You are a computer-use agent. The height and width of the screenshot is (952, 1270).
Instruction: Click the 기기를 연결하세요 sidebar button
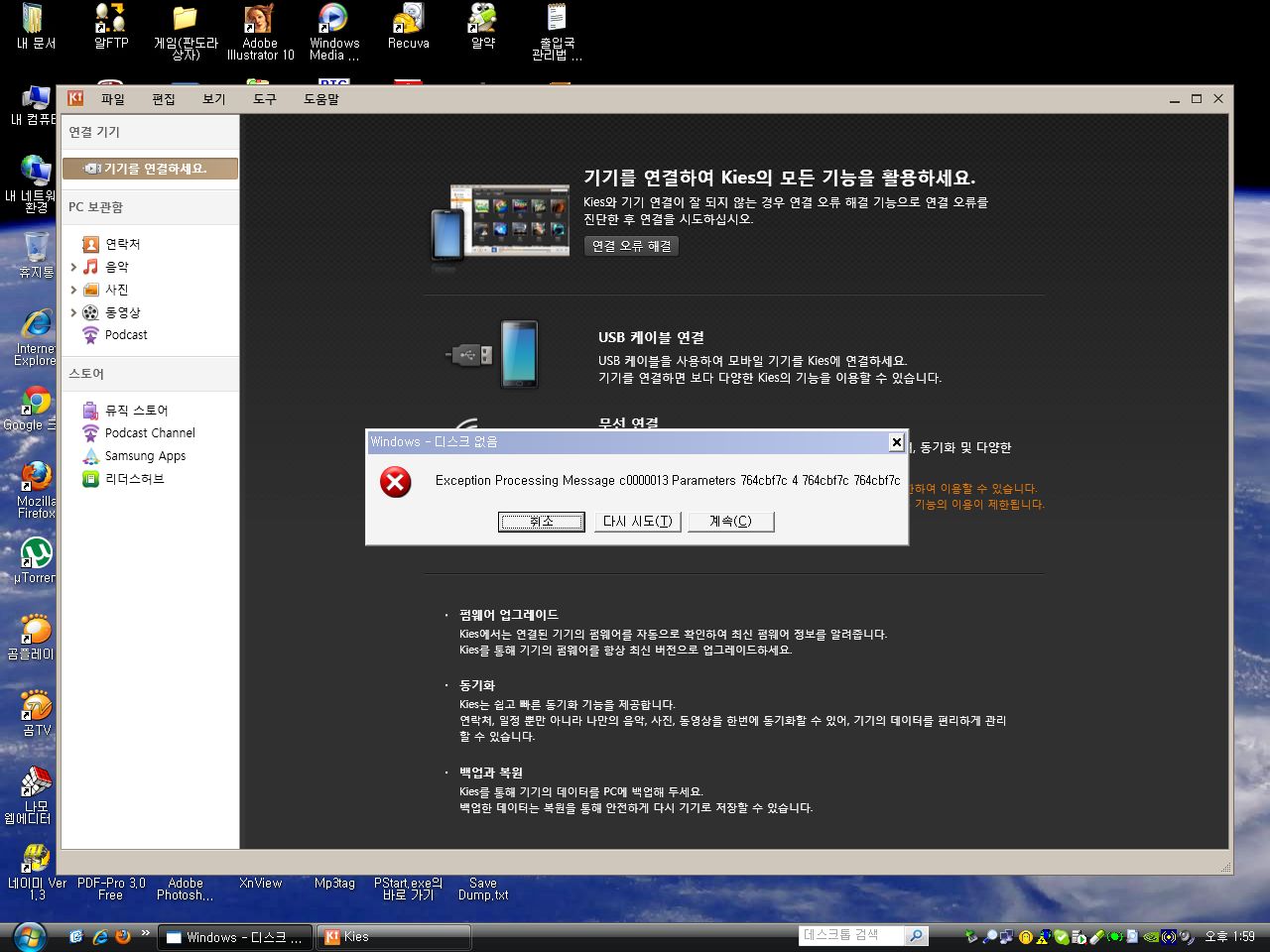(x=150, y=169)
